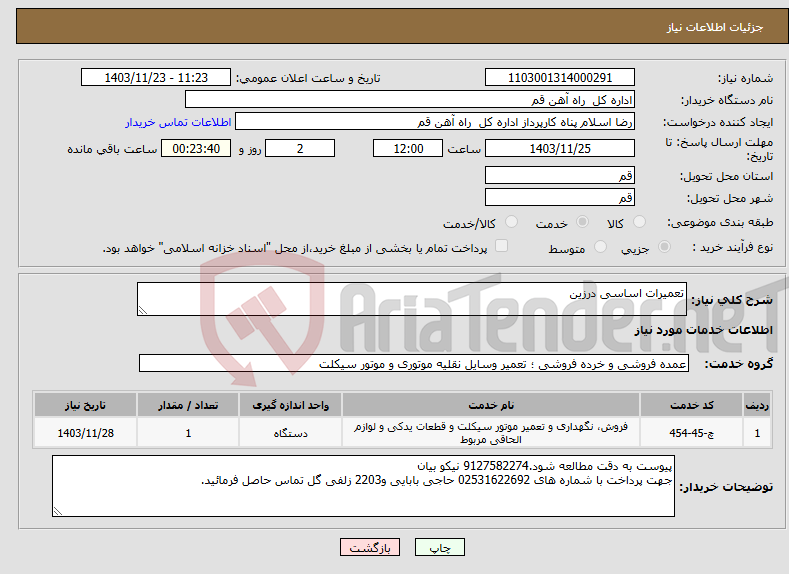Click the unit cell دستگاه

coord(290,433)
